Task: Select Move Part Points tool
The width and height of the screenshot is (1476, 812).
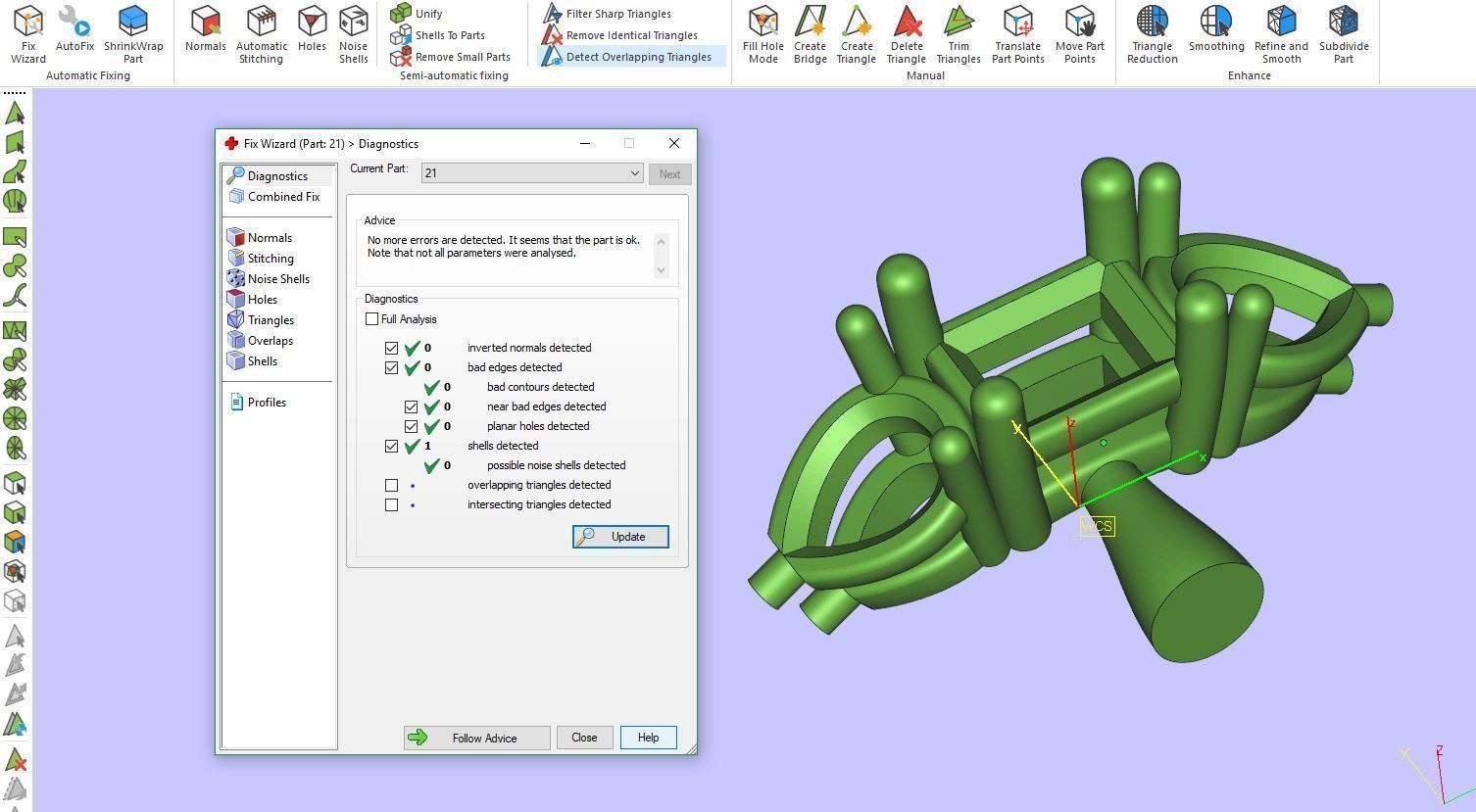Action: pos(1080,34)
